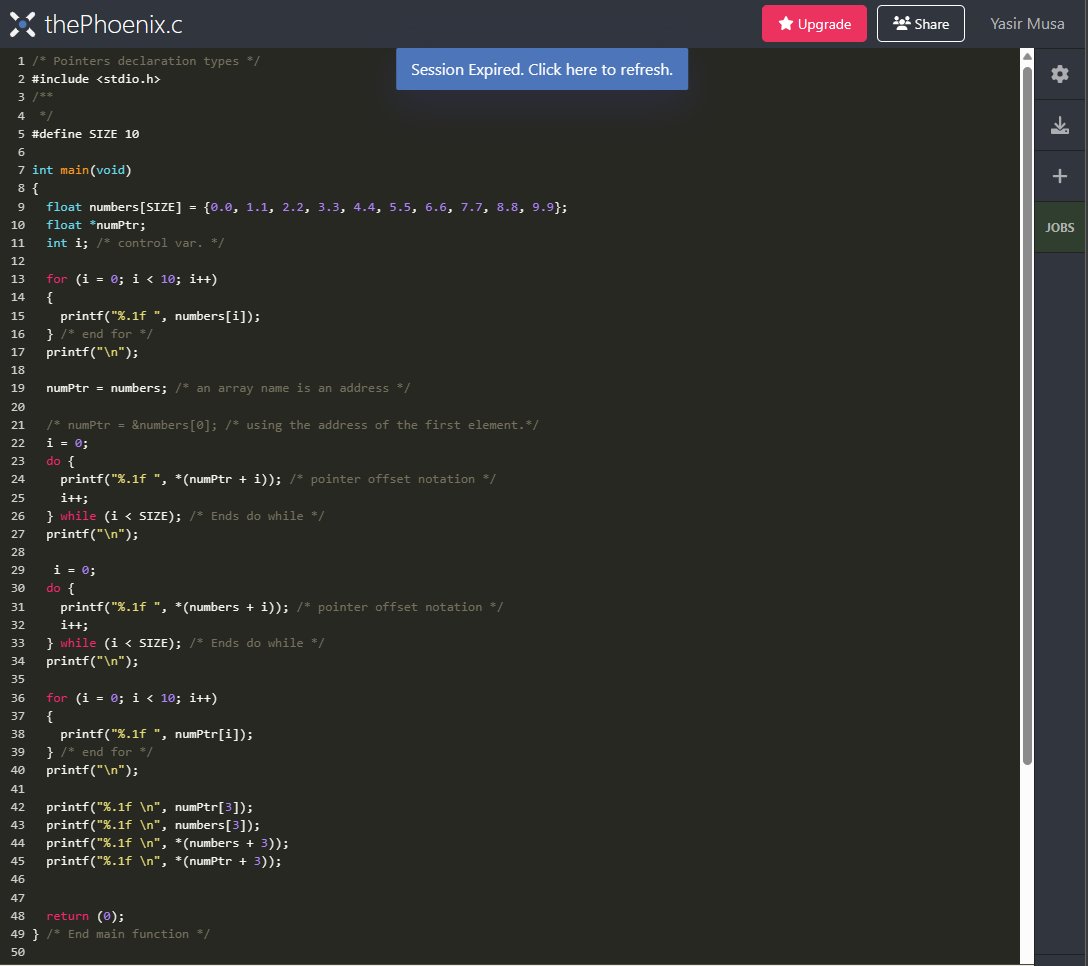1088x966 pixels.
Task: Add new item with plus icon
Action: click(1060, 176)
